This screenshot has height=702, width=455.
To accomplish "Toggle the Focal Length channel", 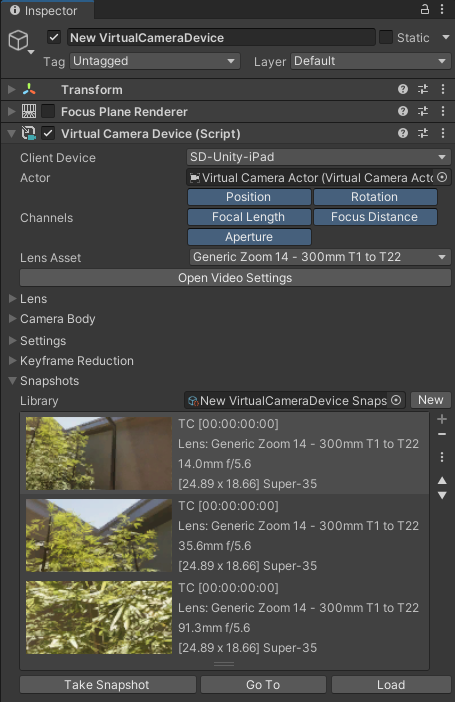I will (249, 217).
